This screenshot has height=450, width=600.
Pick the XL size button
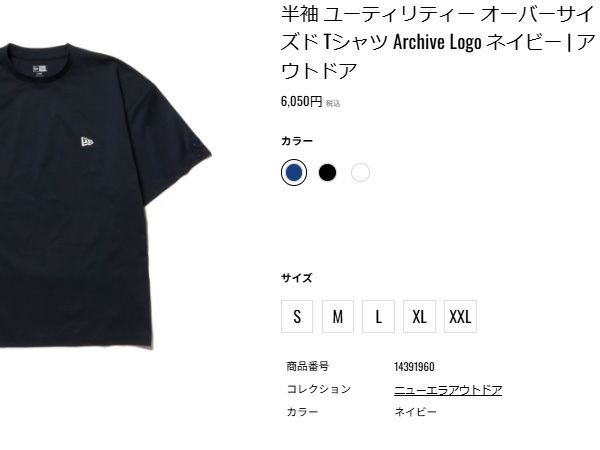419,316
